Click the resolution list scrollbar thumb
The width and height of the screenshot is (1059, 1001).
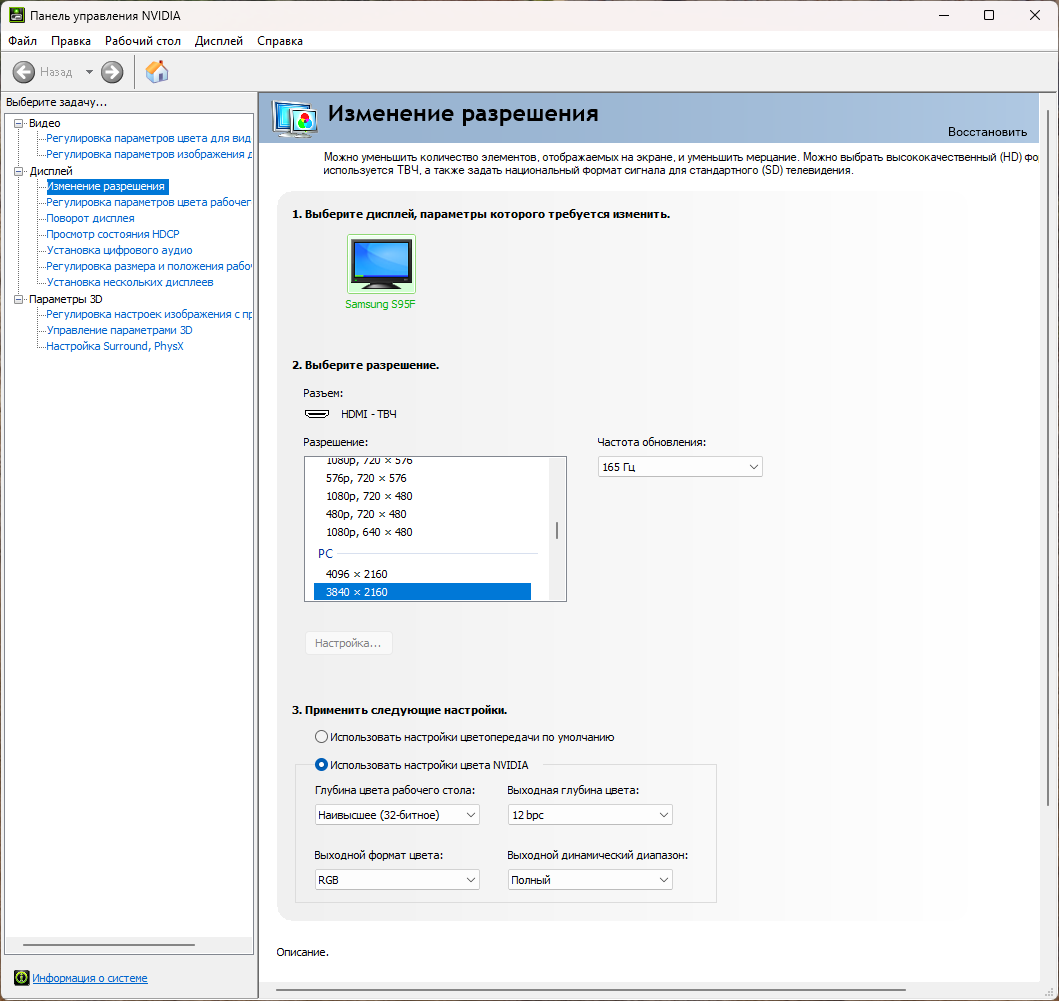[x=557, y=530]
